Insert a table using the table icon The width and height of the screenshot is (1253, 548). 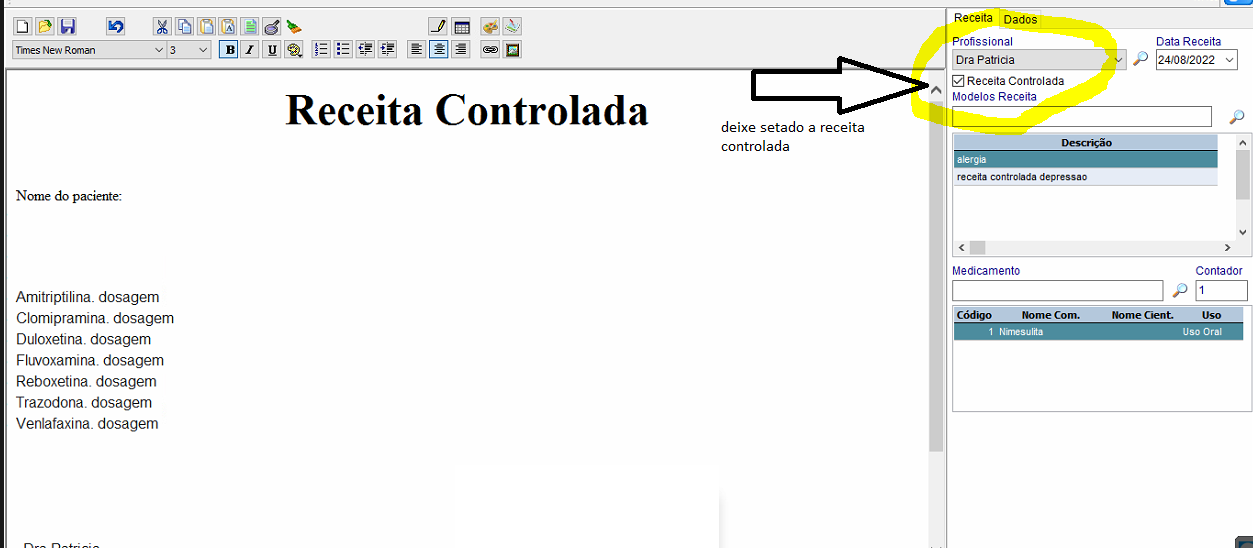click(461, 27)
